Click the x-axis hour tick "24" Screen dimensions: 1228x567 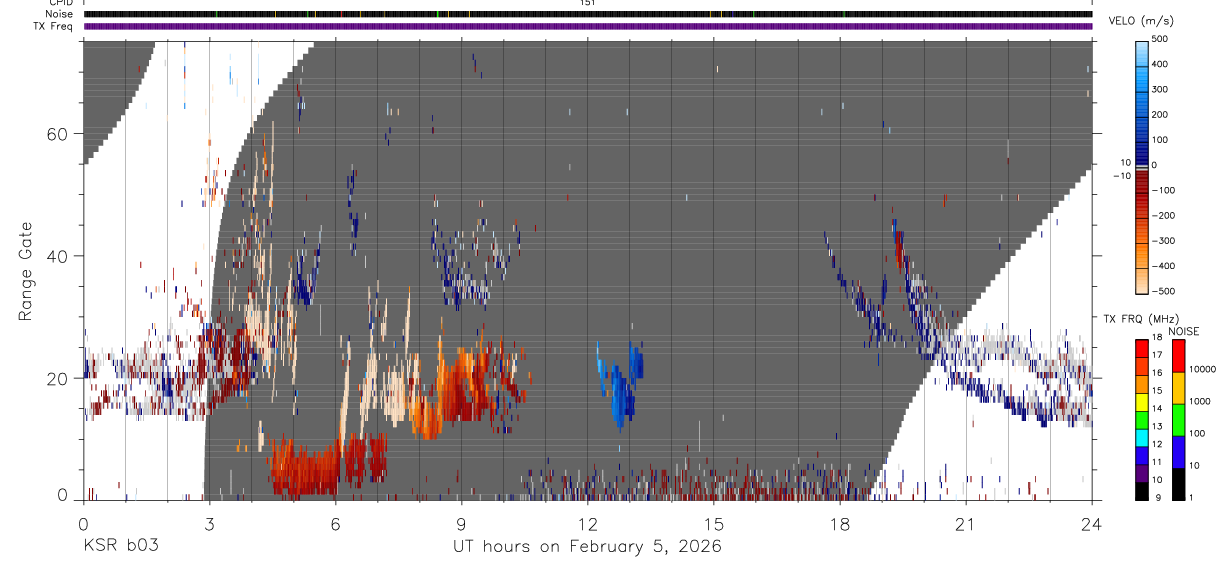point(1092,523)
